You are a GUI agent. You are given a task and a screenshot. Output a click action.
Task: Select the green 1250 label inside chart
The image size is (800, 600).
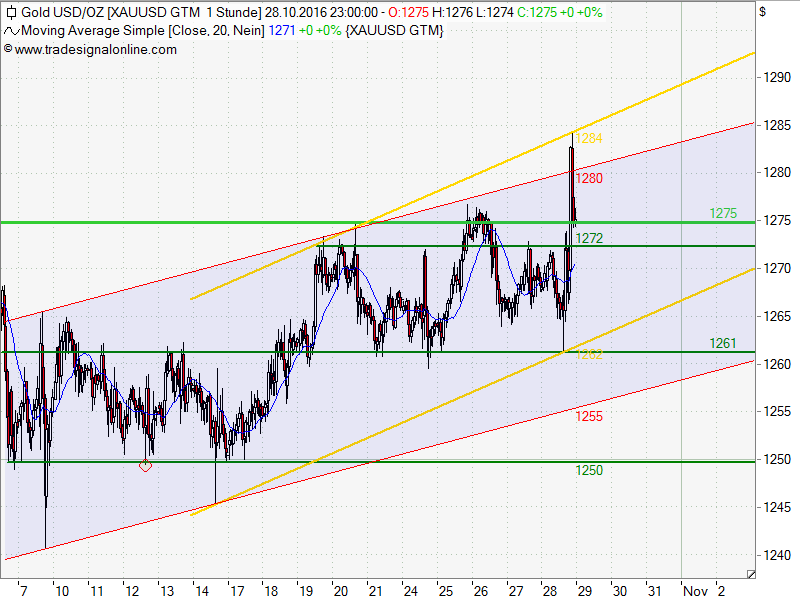pyautogui.click(x=589, y=470)
